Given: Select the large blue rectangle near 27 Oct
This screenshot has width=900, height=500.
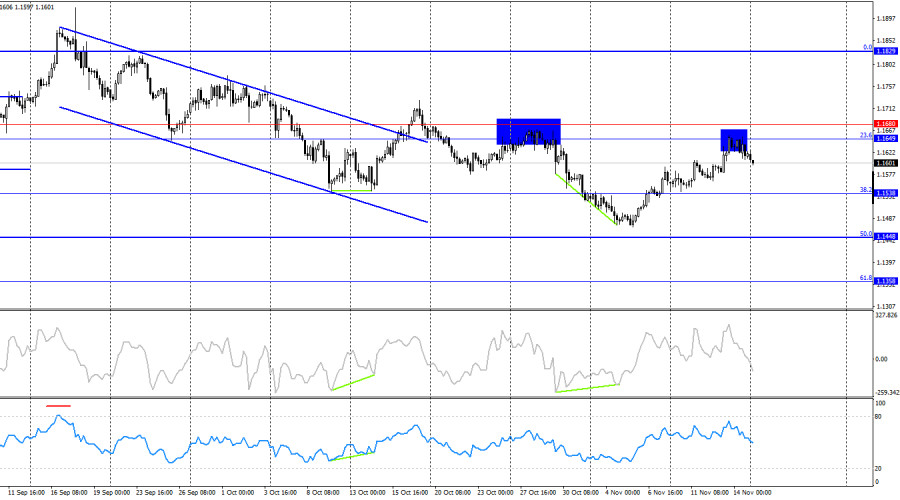Looking at the screenshot, I should coord(528,132).
